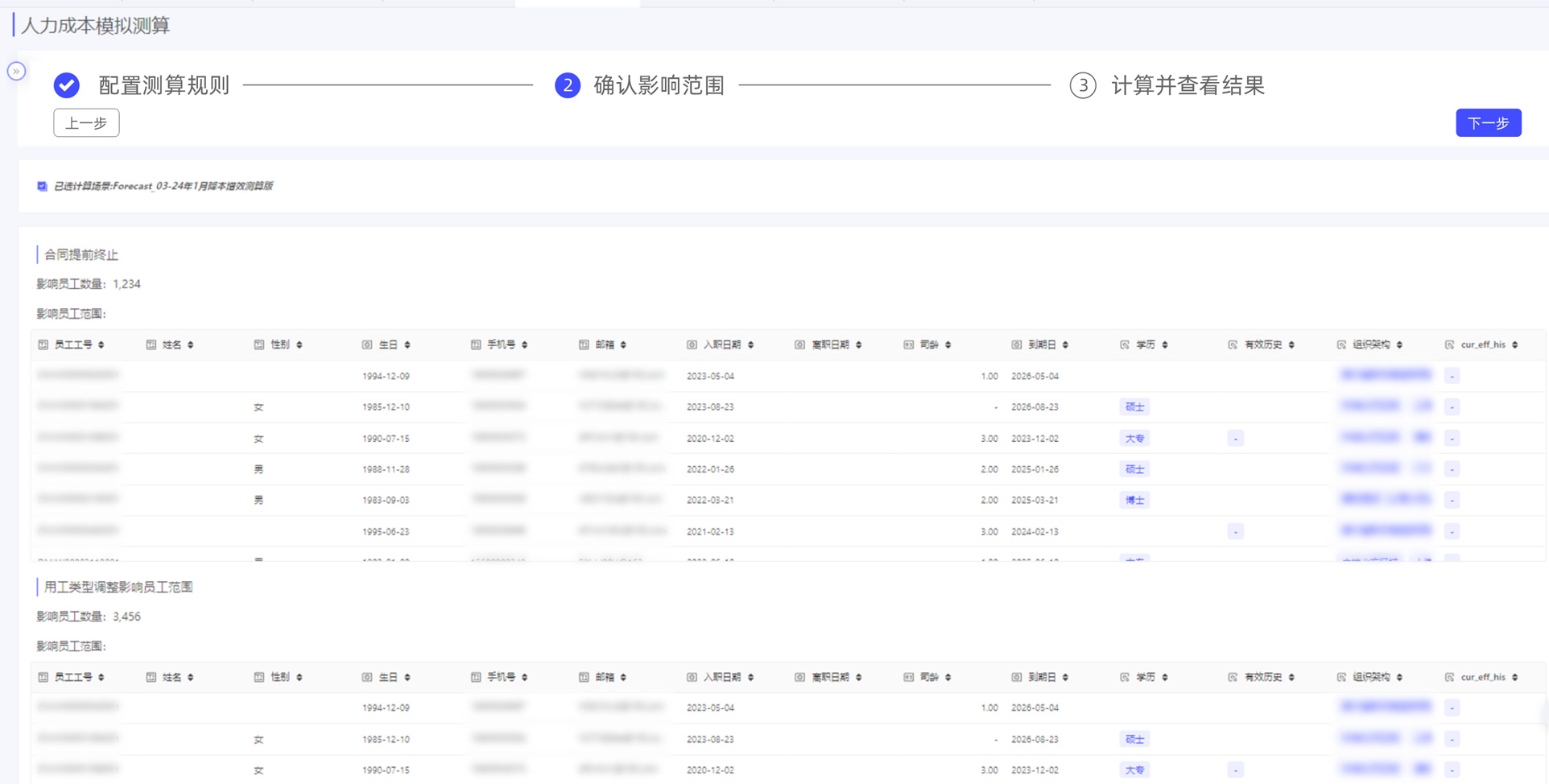The image size is (1549, 784).
Task: Select birthday cell 1995-06-23
Action: [x=386, y=531]
